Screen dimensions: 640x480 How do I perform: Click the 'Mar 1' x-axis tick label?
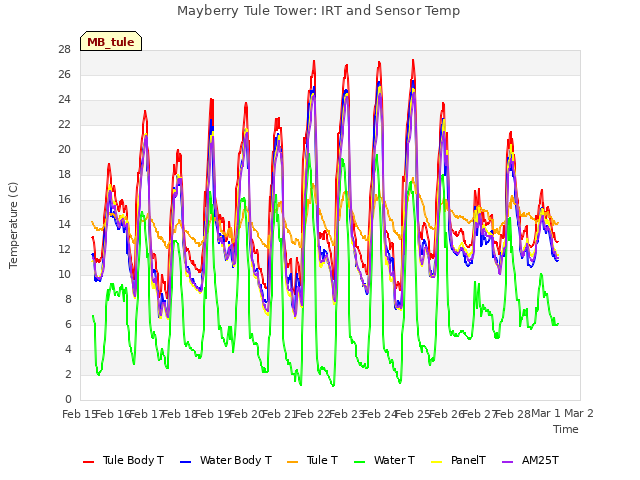click(546, 413)
